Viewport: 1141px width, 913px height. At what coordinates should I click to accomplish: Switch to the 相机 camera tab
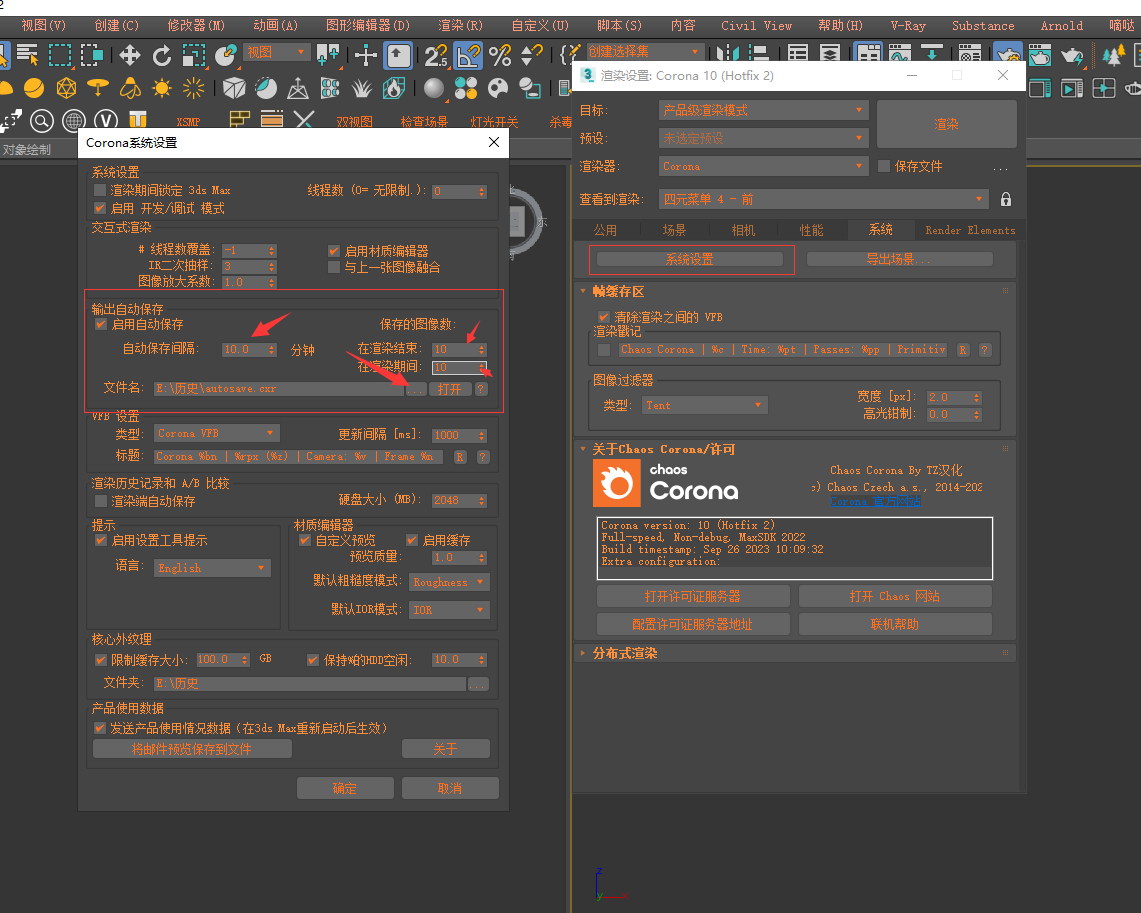(x=743, y=231)
